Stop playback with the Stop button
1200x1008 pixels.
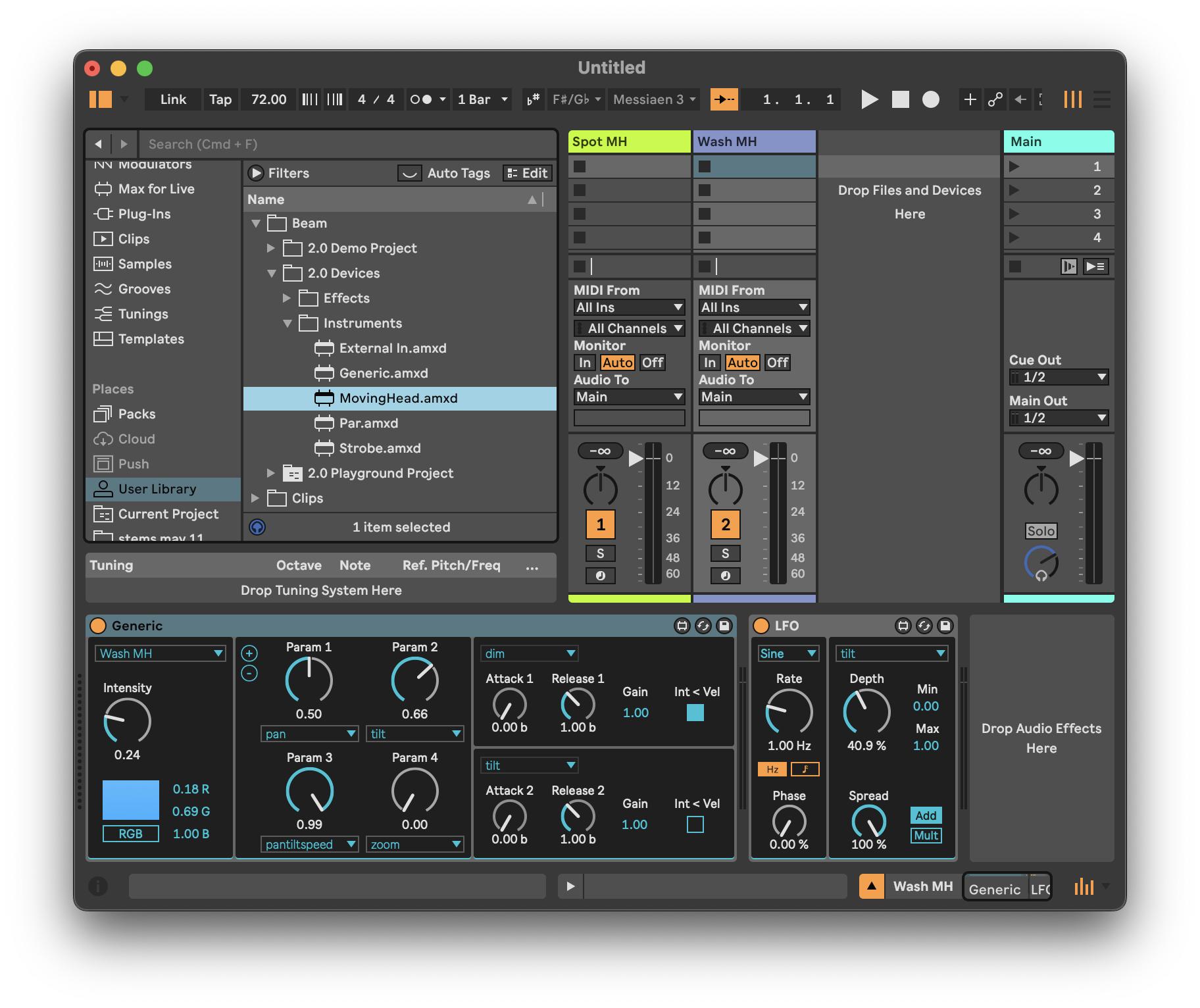click(x=900, y=99)
